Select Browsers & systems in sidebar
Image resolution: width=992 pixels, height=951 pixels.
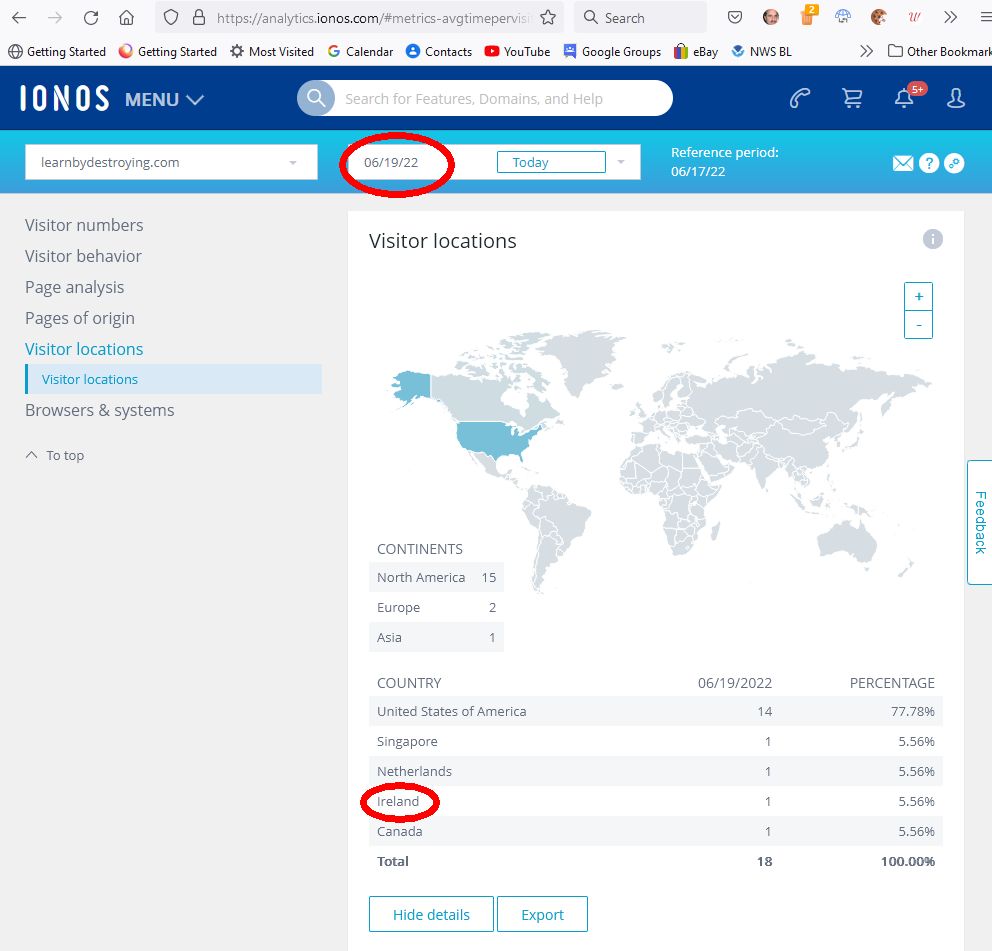pyautogui.click(x=99, y=410)
